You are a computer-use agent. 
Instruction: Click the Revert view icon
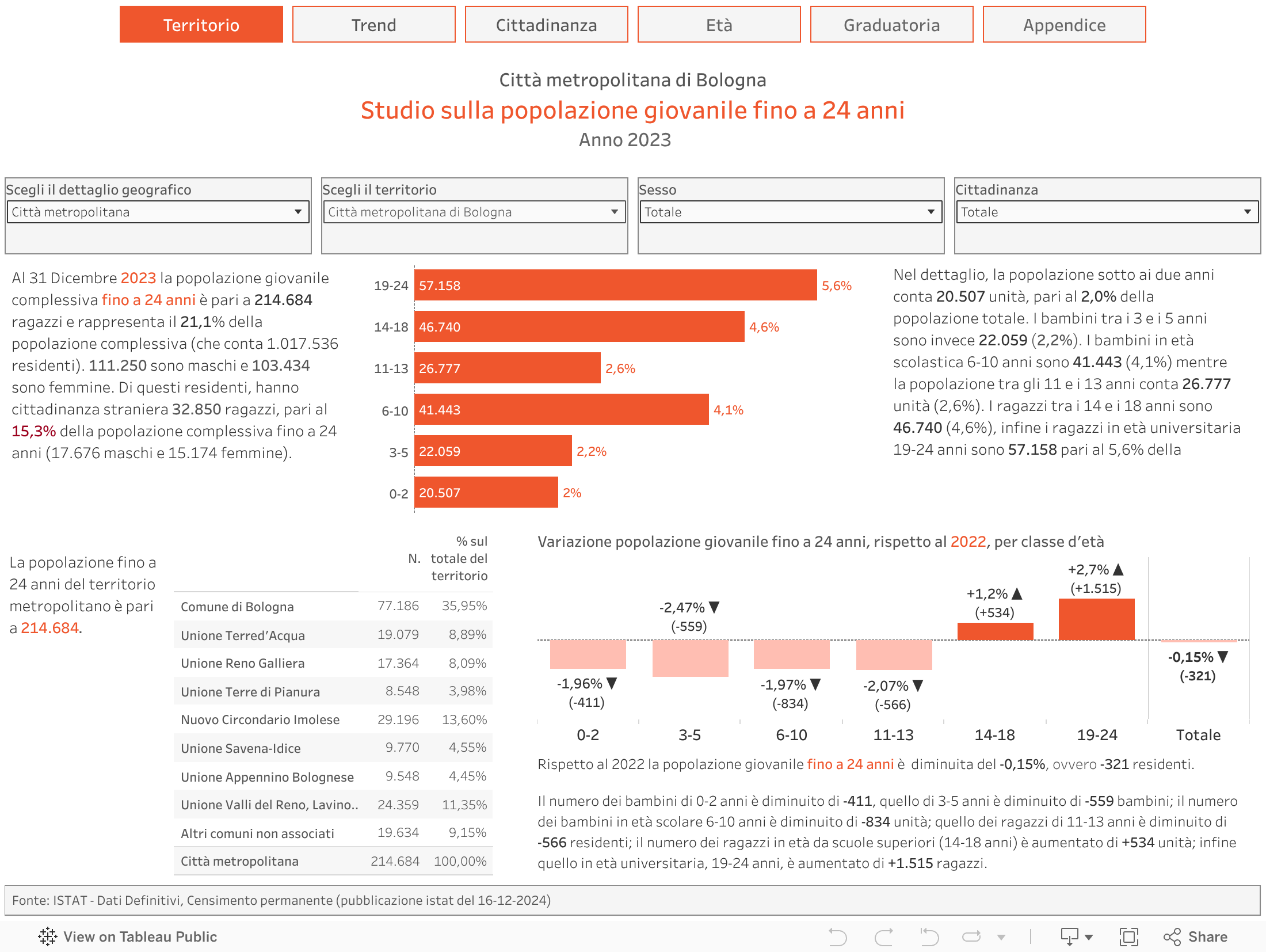(929, 937)
